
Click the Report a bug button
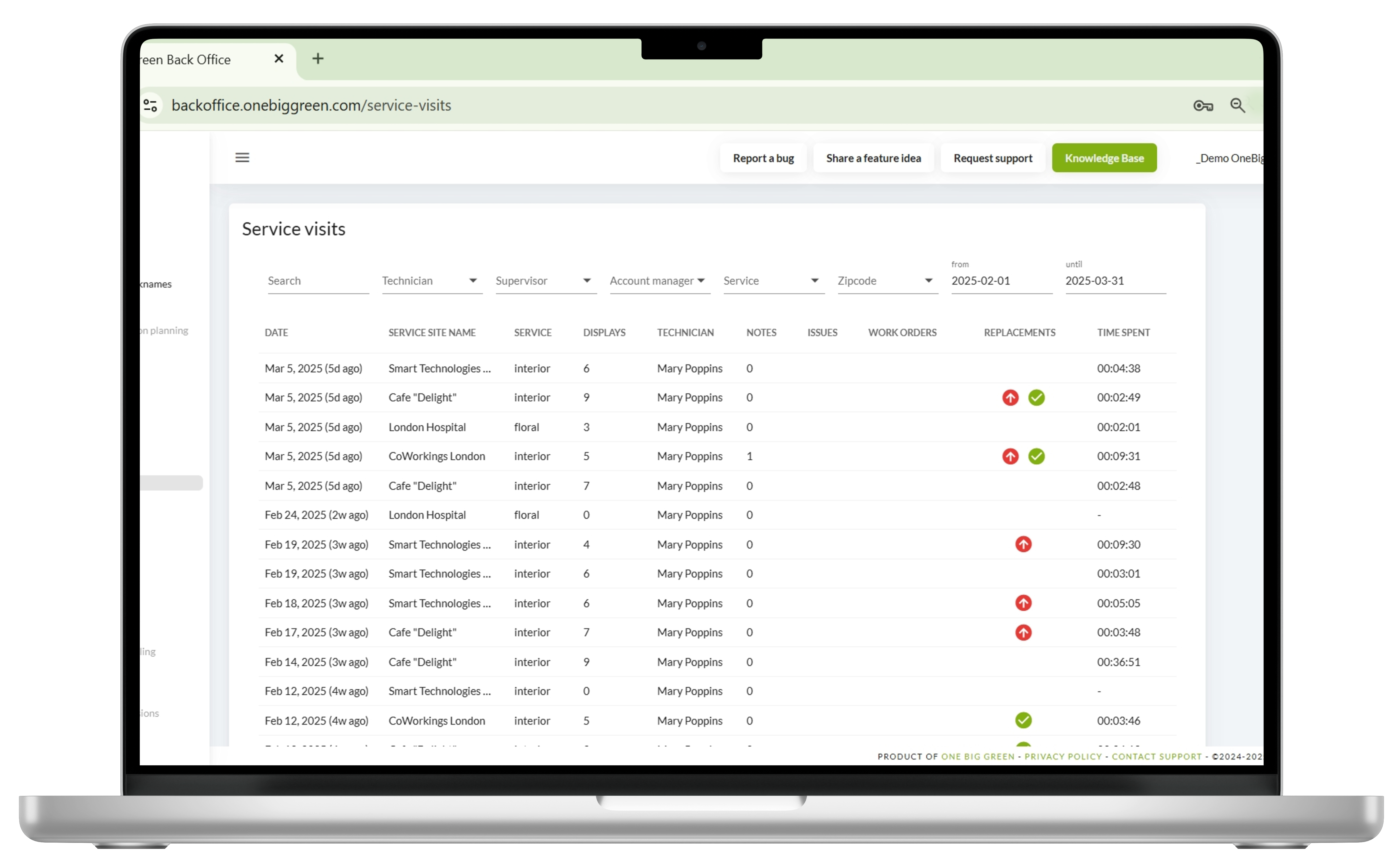(763, 158)
